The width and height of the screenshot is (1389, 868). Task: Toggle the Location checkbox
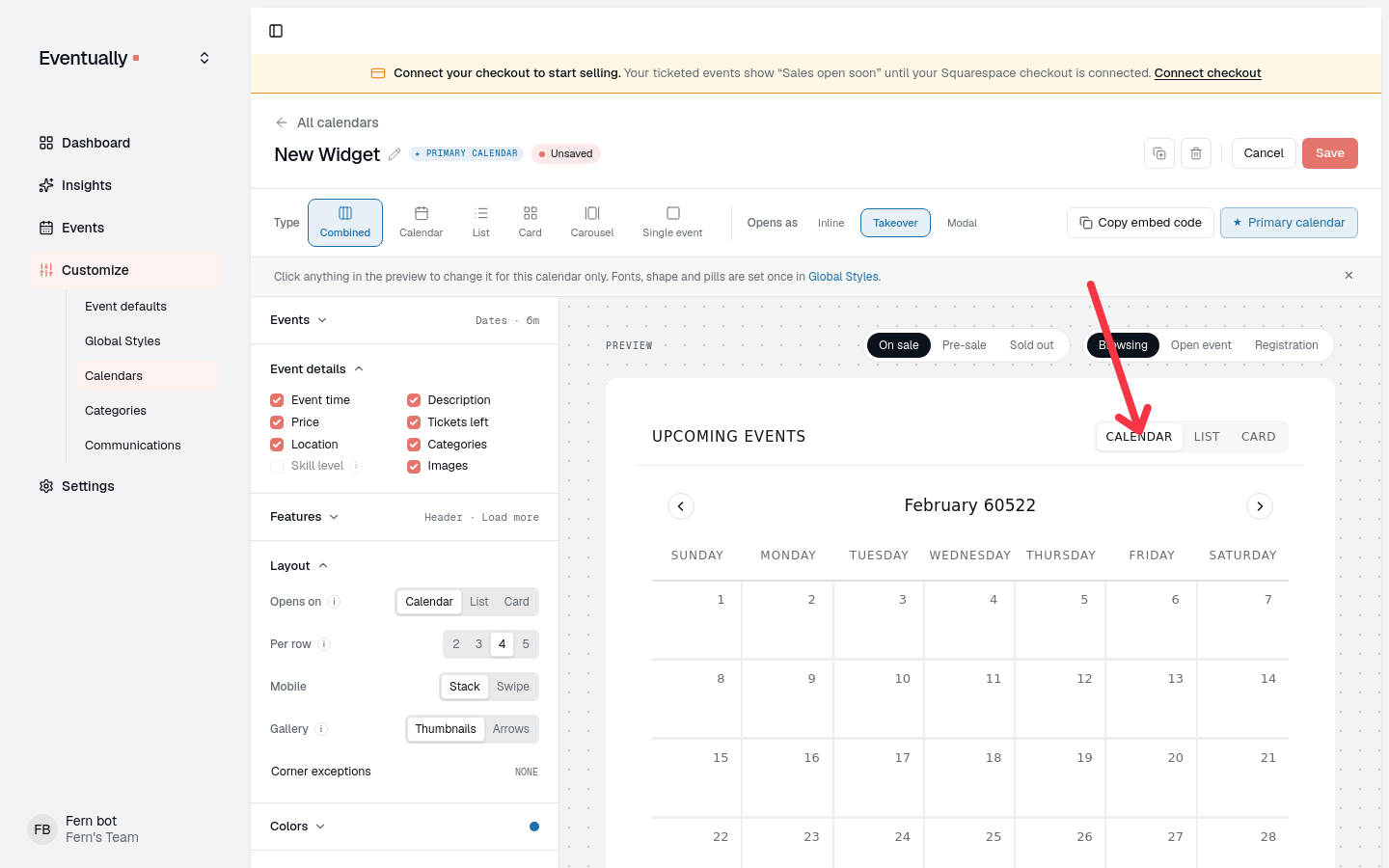click(277, 445)
